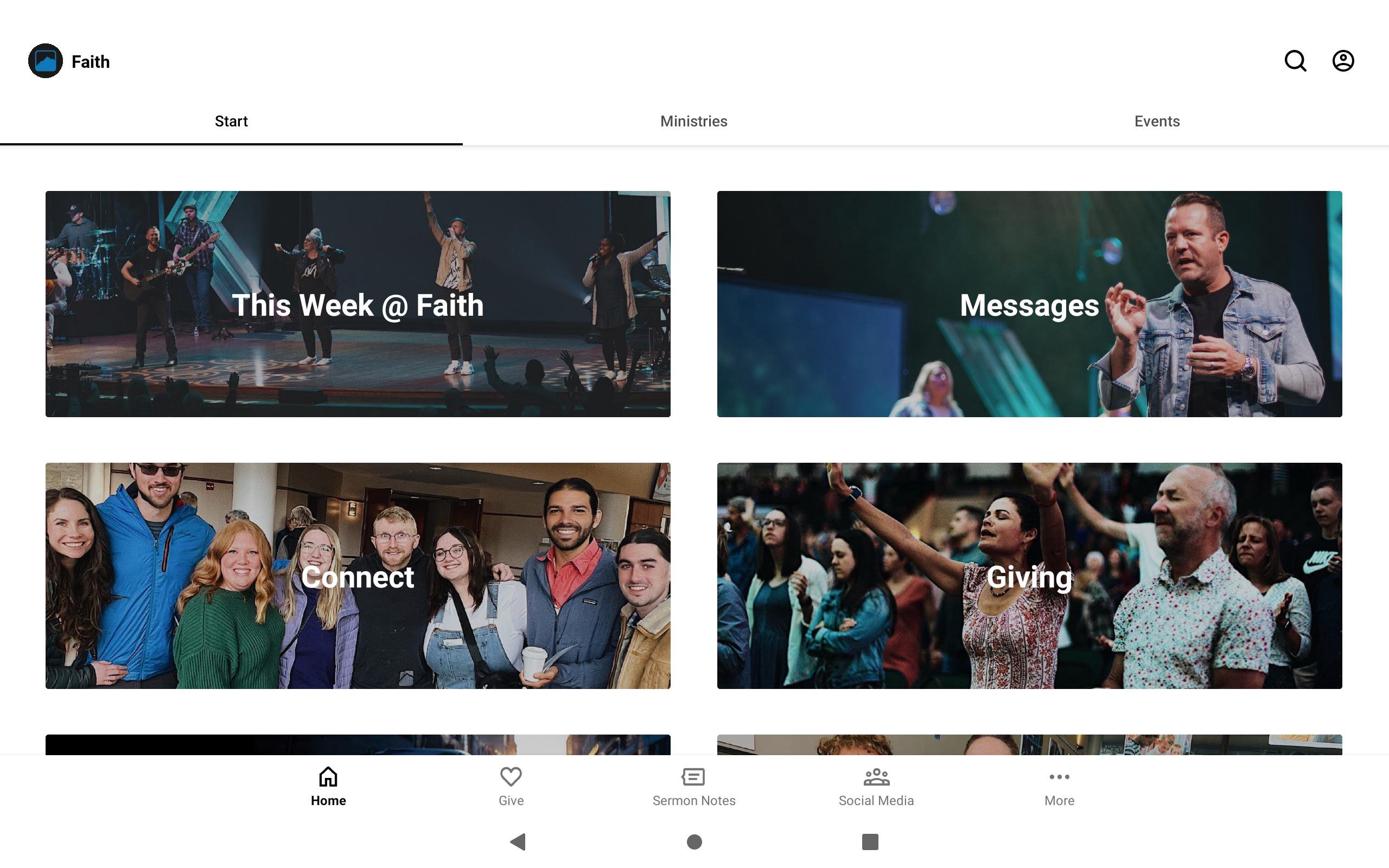The height and width of the screenshot is (868, 1389).
Task: Open the Sermon Notes icon
Action: (693, 777)
